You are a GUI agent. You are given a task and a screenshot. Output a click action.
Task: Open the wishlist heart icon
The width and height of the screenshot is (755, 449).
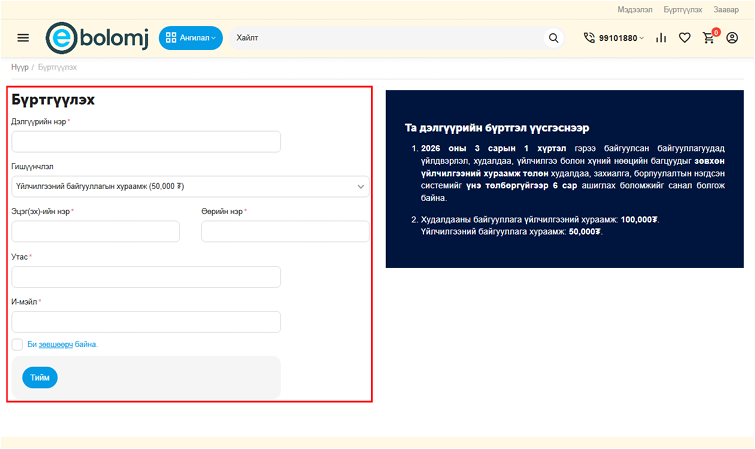[685, 38]
